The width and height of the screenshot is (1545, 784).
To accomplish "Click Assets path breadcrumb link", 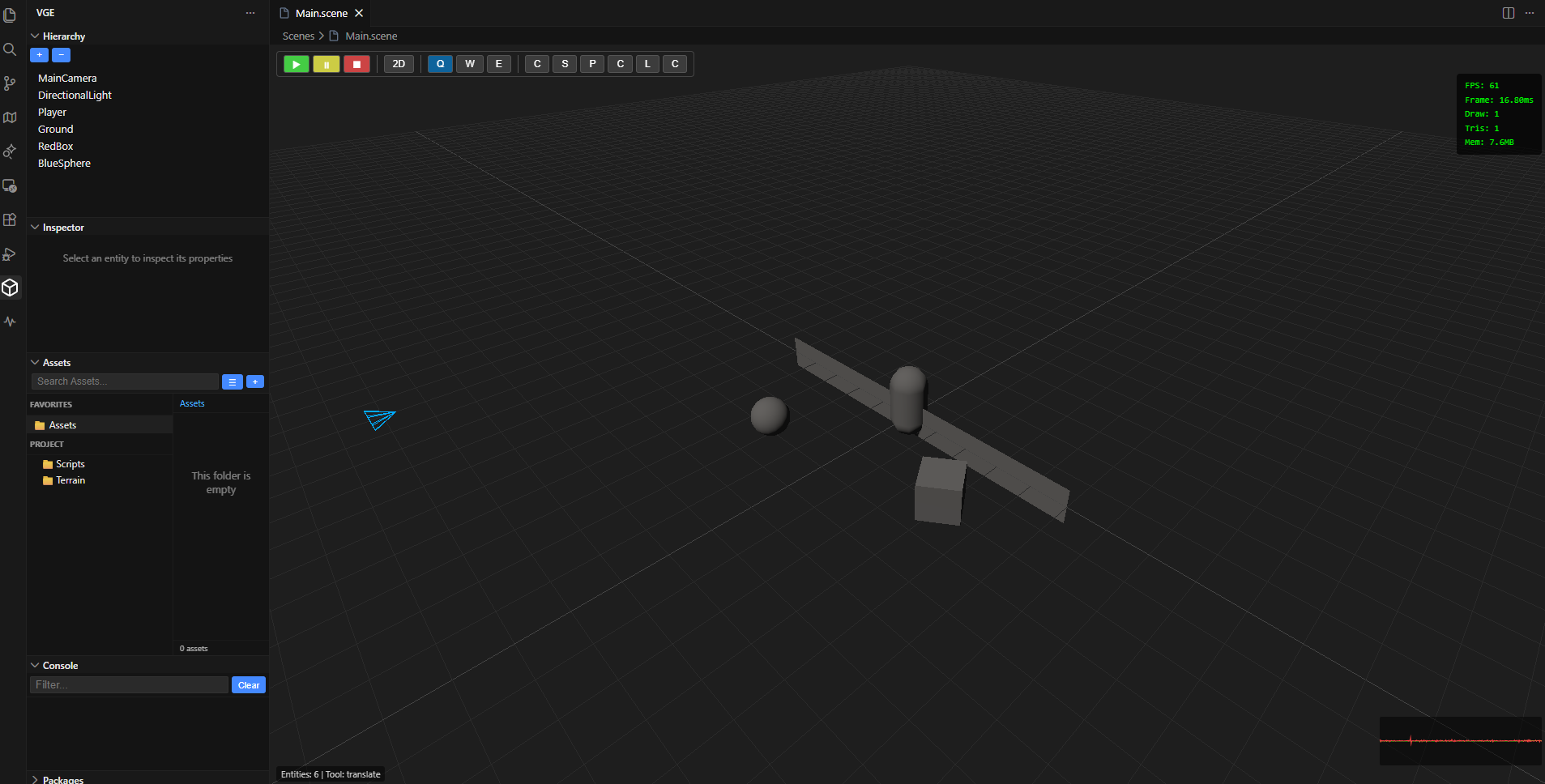I will click(192, 403).
